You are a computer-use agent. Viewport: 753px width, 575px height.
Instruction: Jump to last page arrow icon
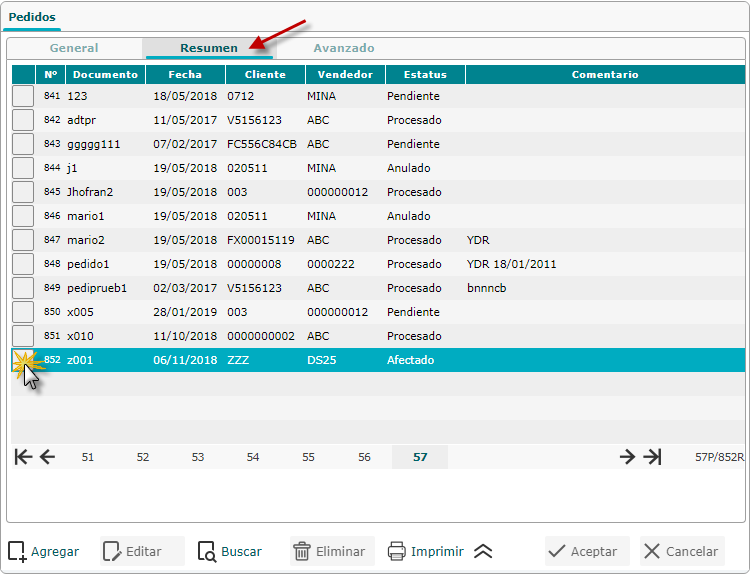coord(652,457)
